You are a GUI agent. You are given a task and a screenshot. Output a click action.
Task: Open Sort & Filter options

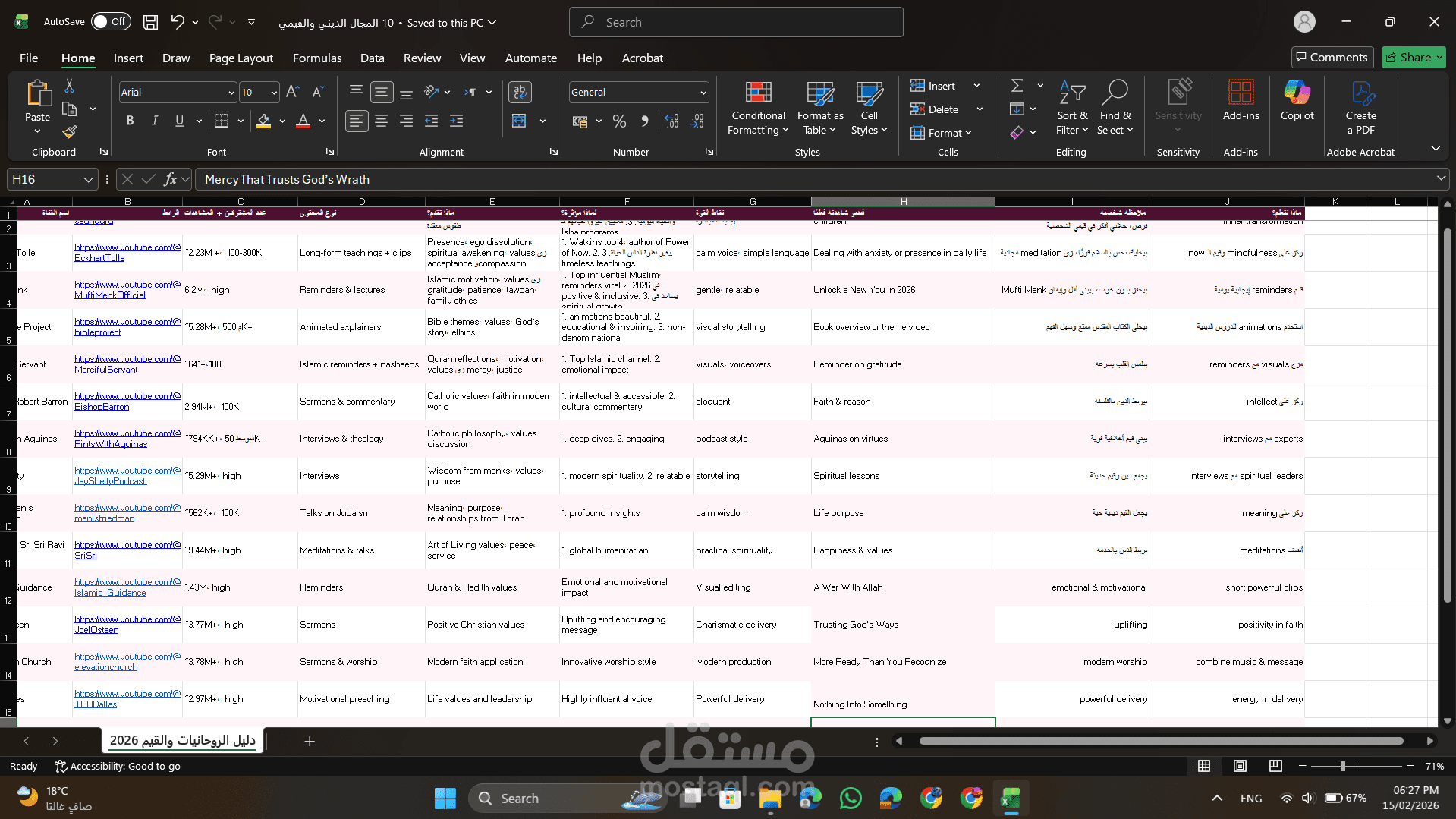pyautogui.click(x=1072, y=109)
